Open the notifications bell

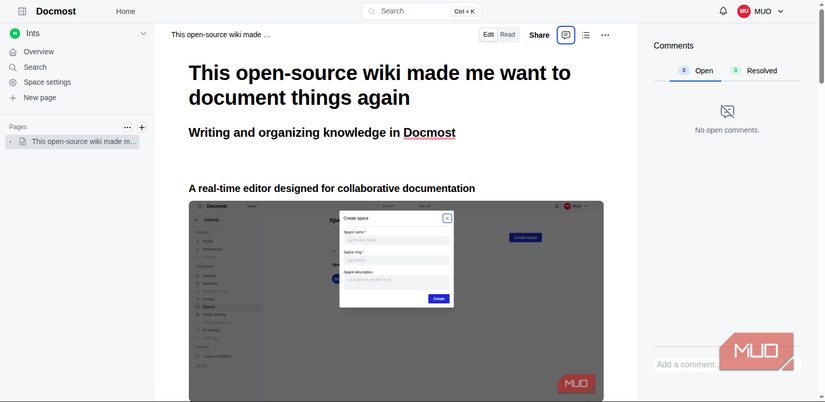(x=723, y=11)
